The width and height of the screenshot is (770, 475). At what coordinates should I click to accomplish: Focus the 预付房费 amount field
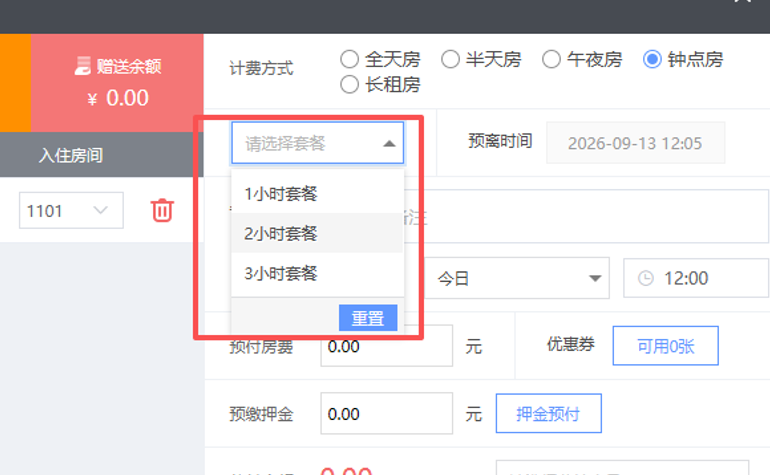tap(386, 346)
